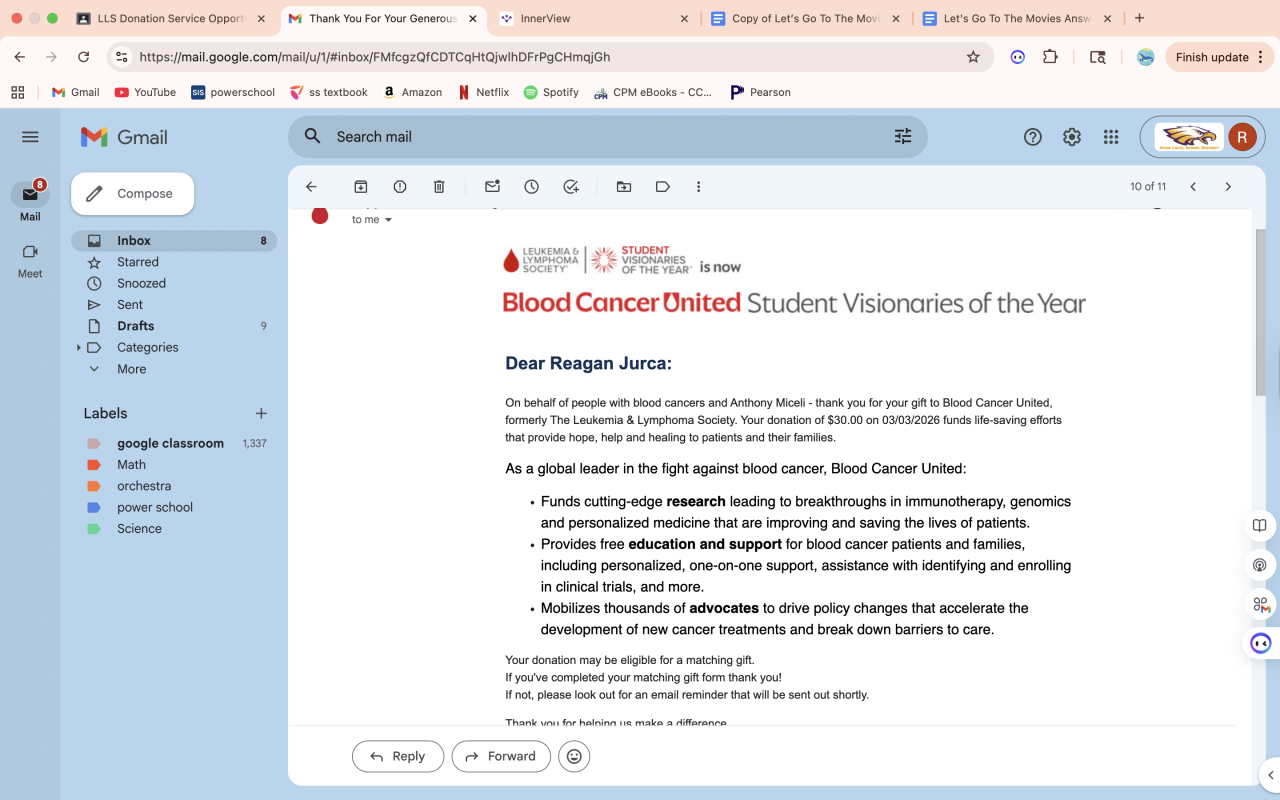Snooze this email with the clock icon
The height and width of the screenshot is (800, 1280).
pos(531,187)
